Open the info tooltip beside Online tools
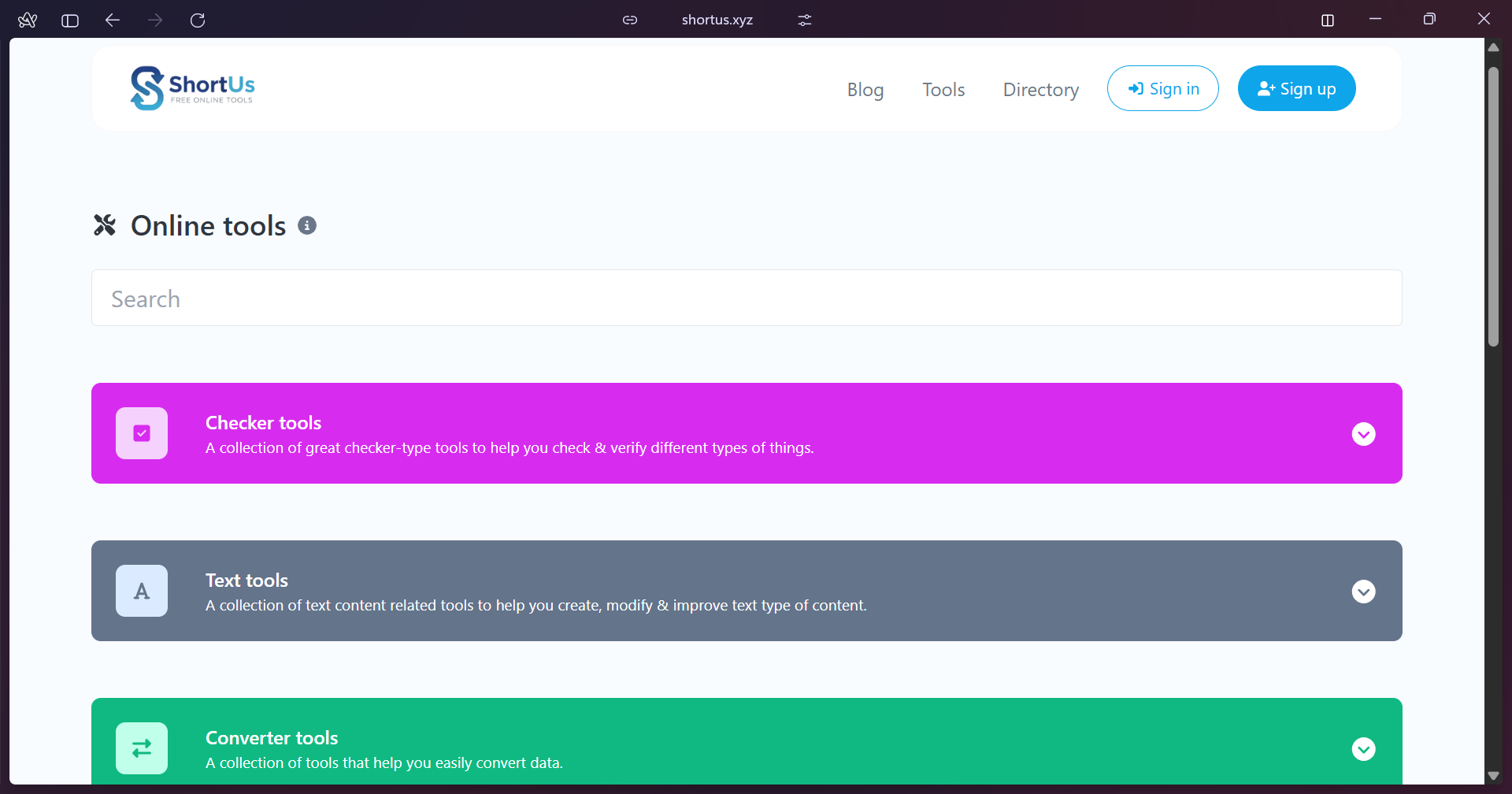1512x794 pixels. (x=307, y=225)
